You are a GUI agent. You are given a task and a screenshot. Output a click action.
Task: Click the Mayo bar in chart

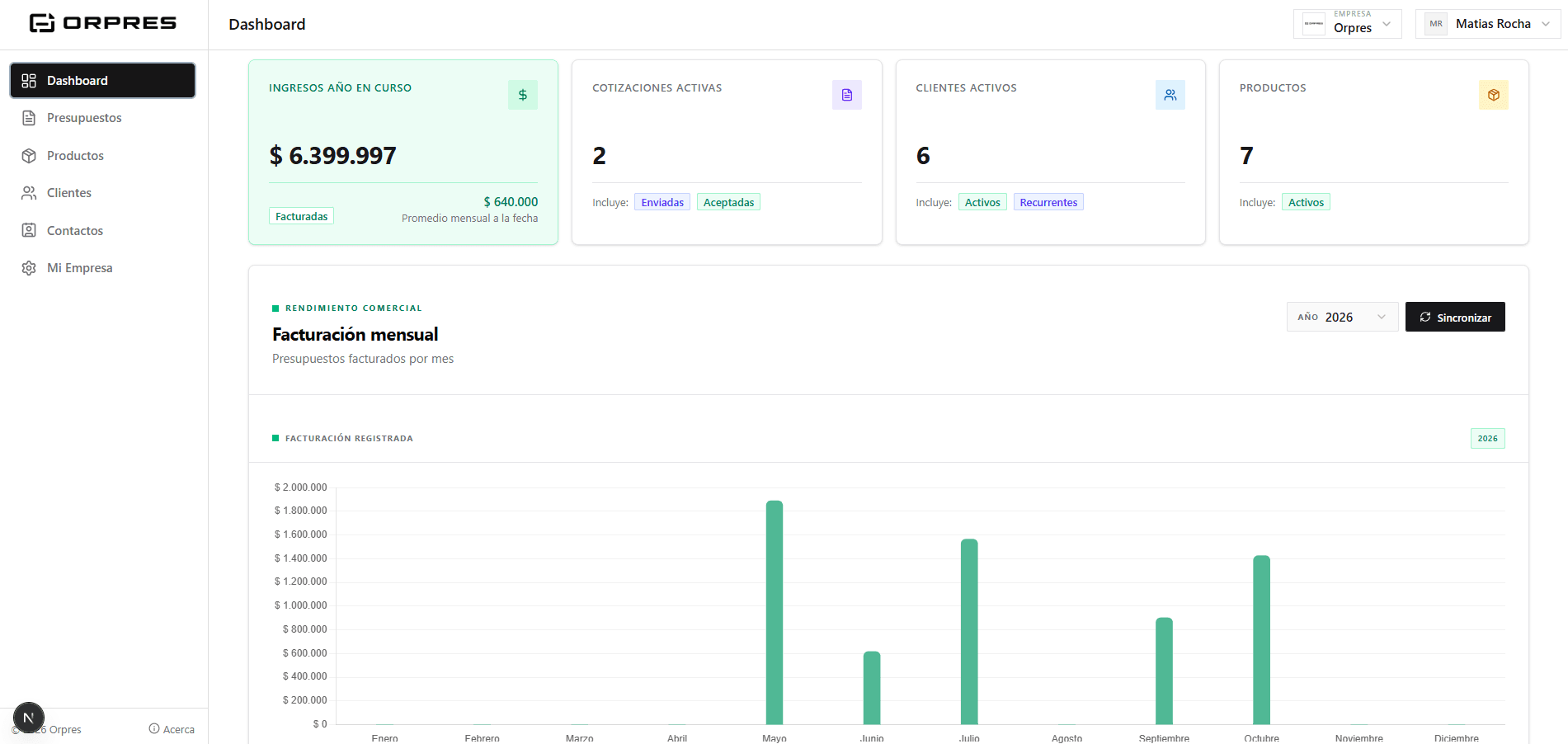pyautogui.click(x=775, y=613)
